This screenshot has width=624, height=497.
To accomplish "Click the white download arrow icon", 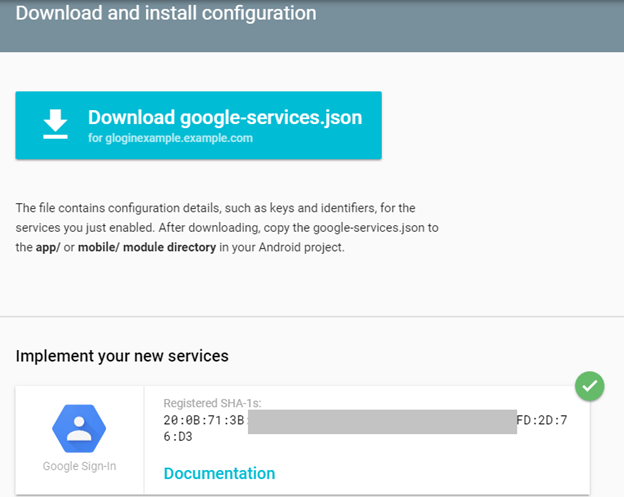I will pos(55,125).
